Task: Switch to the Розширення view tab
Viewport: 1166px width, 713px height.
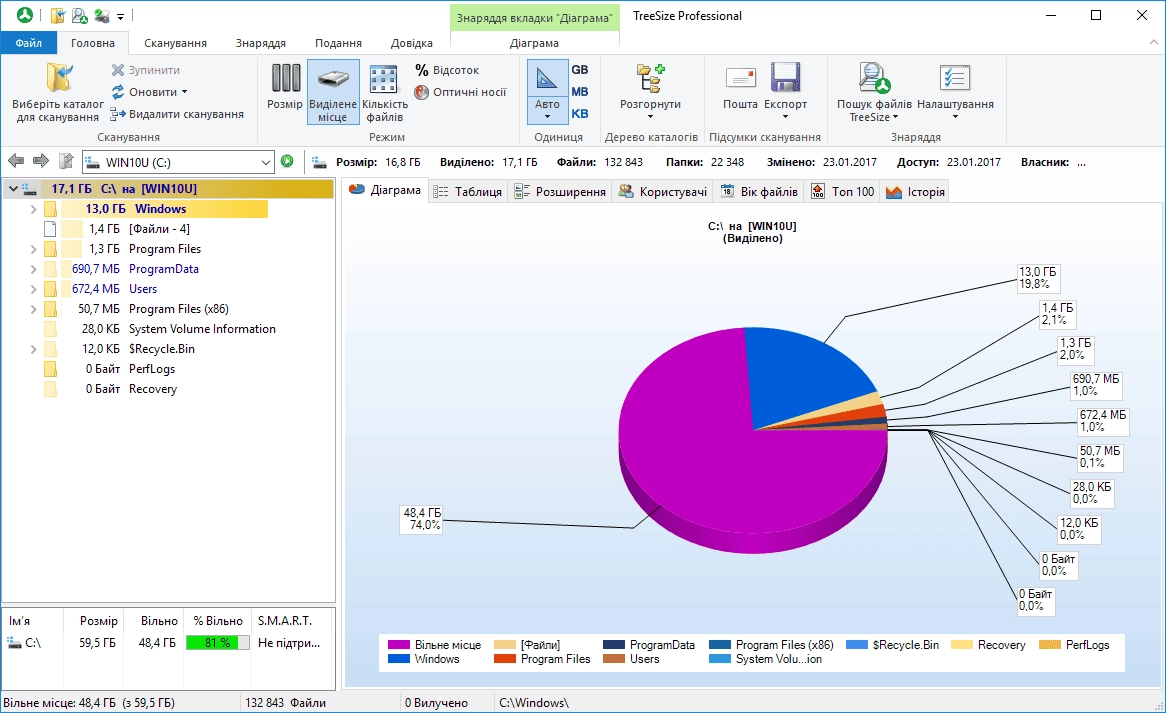Action: (560, 192)
